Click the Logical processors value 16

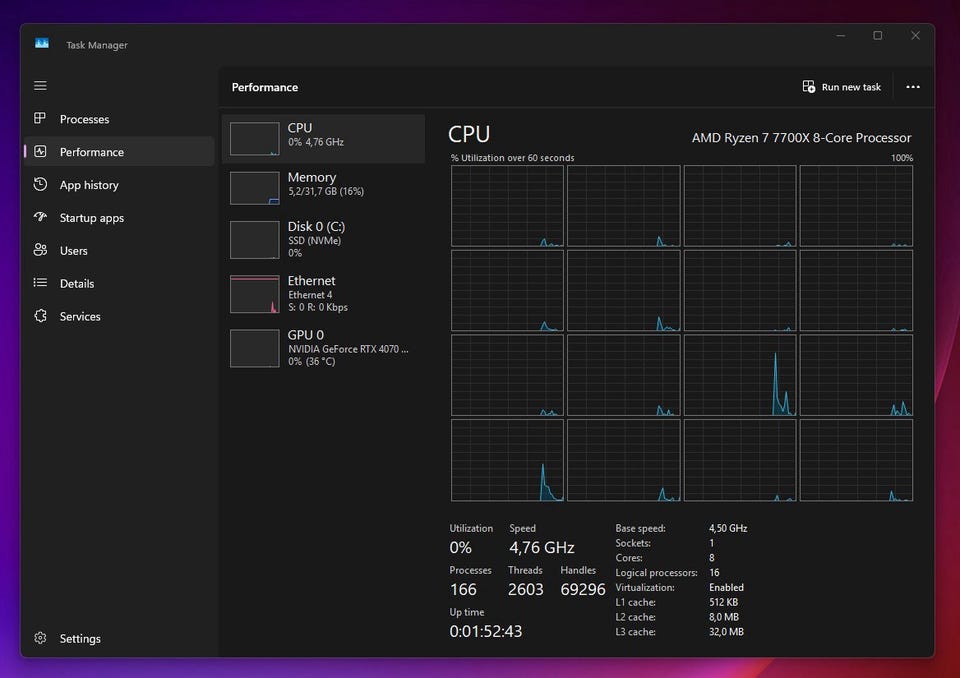coord(714,573)
